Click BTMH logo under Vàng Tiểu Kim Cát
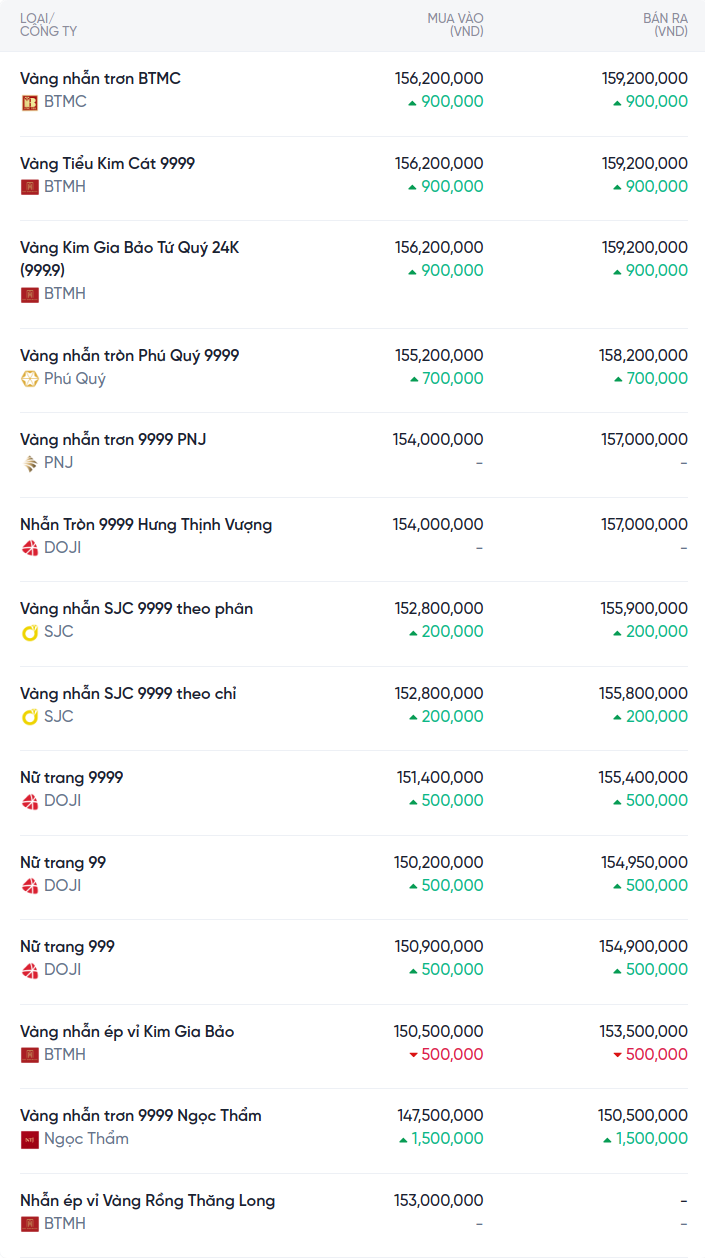 [30, 187]
